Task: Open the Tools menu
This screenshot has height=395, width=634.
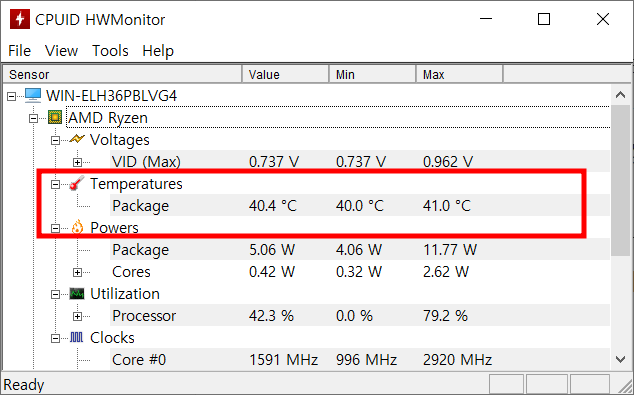Action: pyautogui.click(x=110, y=51)
